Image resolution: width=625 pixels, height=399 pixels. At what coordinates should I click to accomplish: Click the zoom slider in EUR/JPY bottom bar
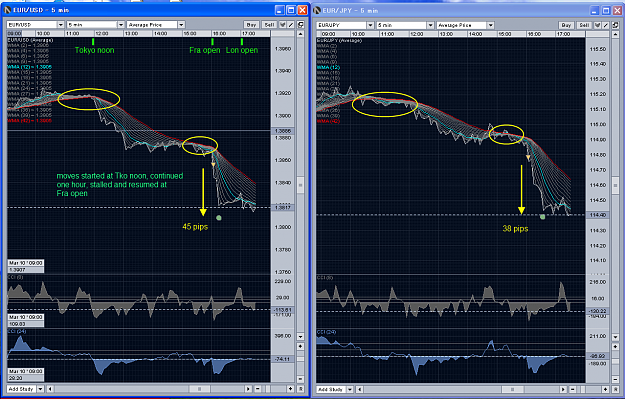click(583, 389)
